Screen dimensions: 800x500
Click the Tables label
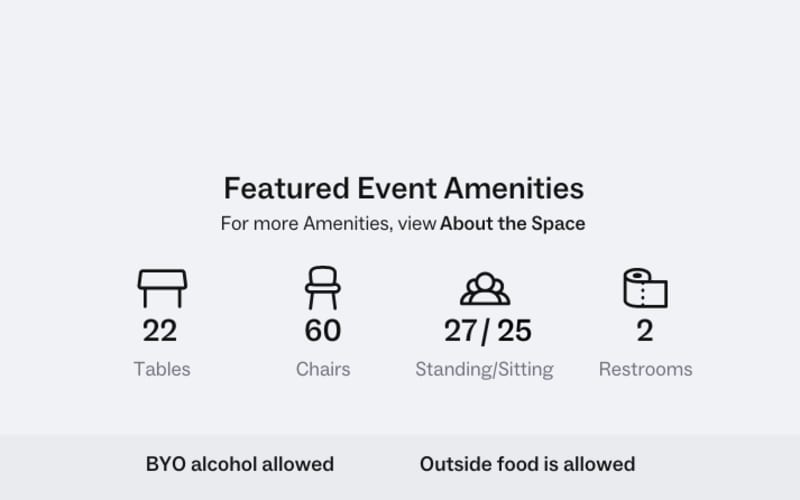point(162,369)
